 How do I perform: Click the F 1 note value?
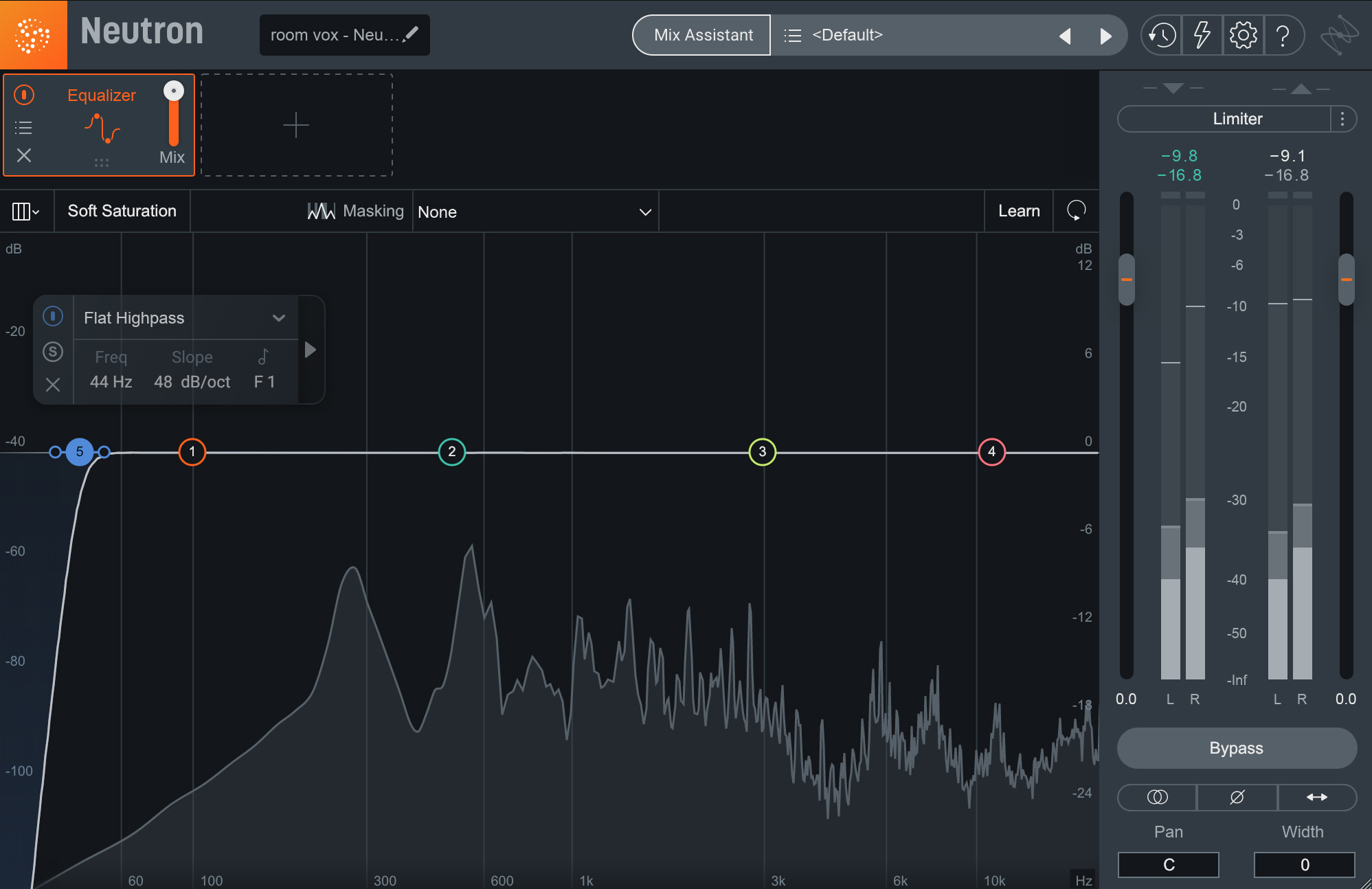click(x=265, y=382)
